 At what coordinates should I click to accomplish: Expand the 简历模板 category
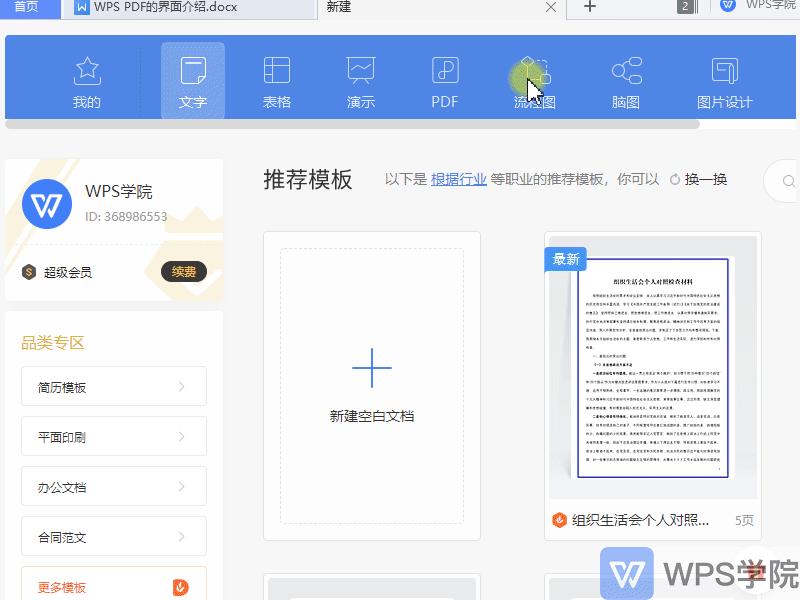113,386
